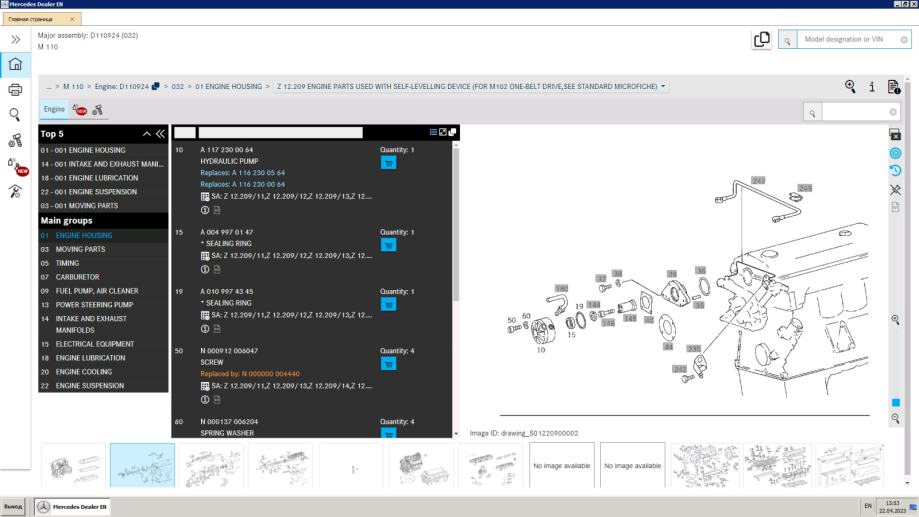This screenshot has height=517, width=919.
Task: Add HYDRAULIC PUMP to shopping cart
Action: tap(388, 162)
